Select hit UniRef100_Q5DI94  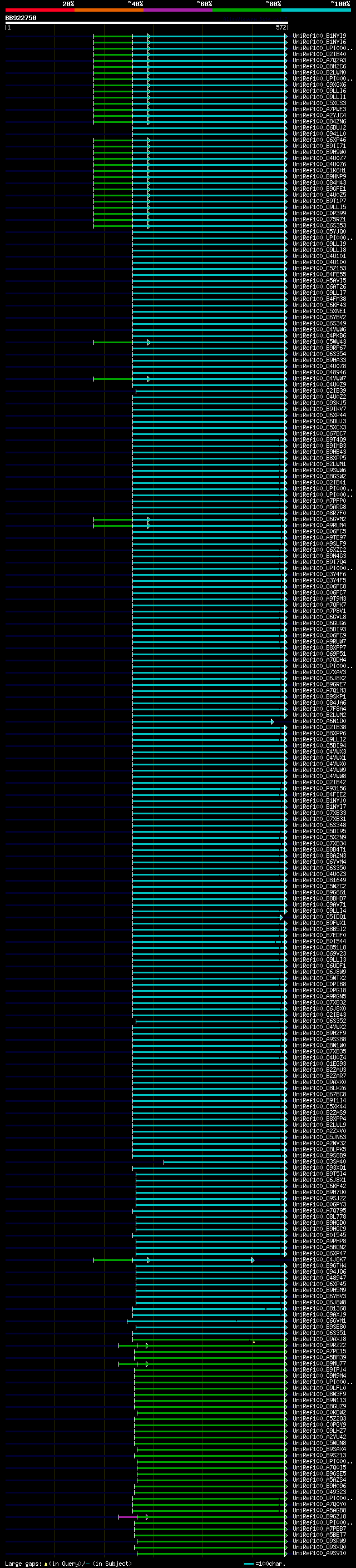click(319, 745)
